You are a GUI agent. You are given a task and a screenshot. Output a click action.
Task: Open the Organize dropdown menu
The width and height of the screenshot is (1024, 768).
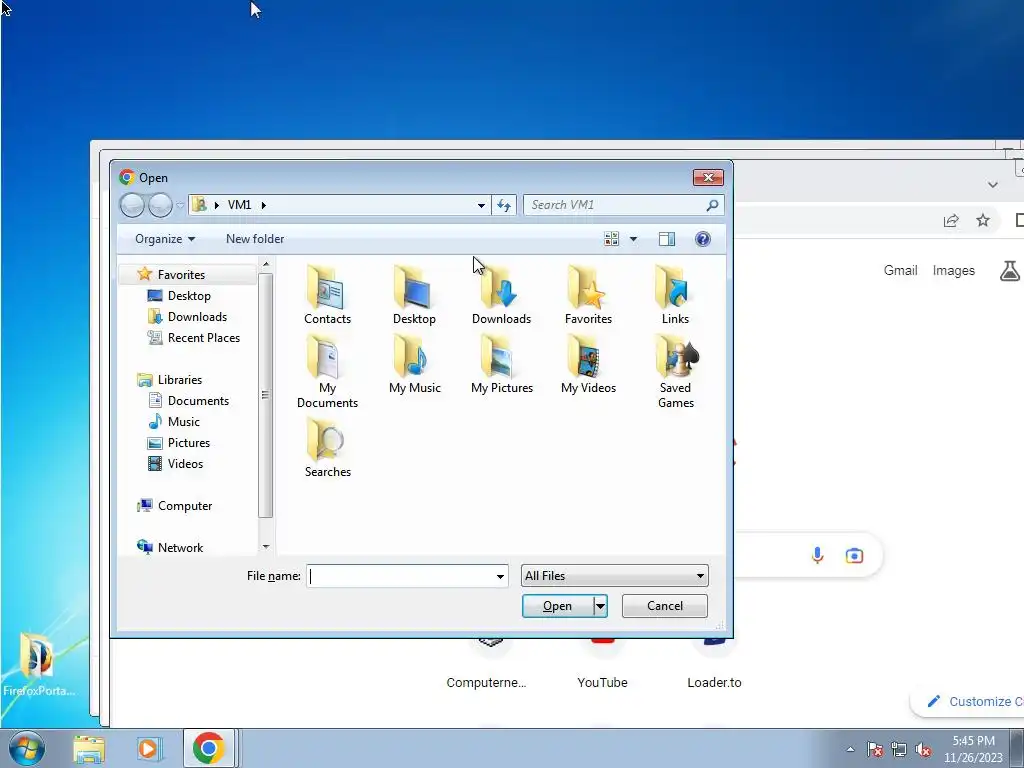(x=165, y=239)
